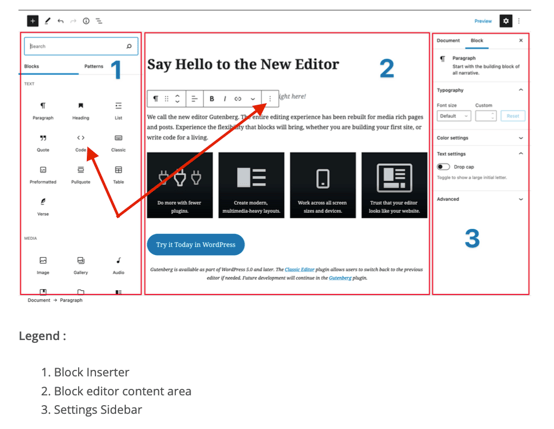The image size is (554, 429).
Task: Insert a Gallery block
Action: point(81,265)
